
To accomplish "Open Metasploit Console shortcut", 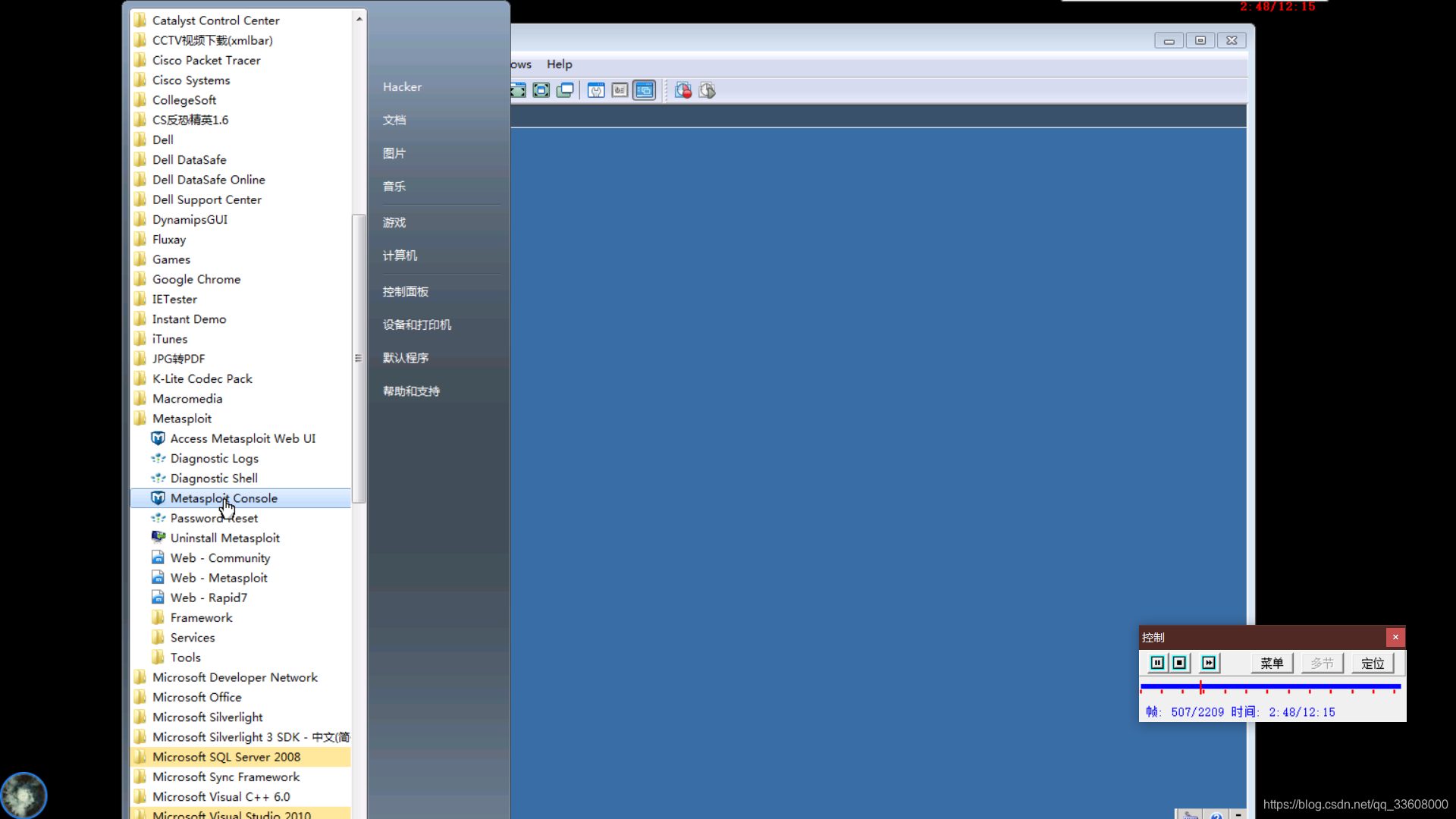I will pyautogui.click(x=240, y=498).
